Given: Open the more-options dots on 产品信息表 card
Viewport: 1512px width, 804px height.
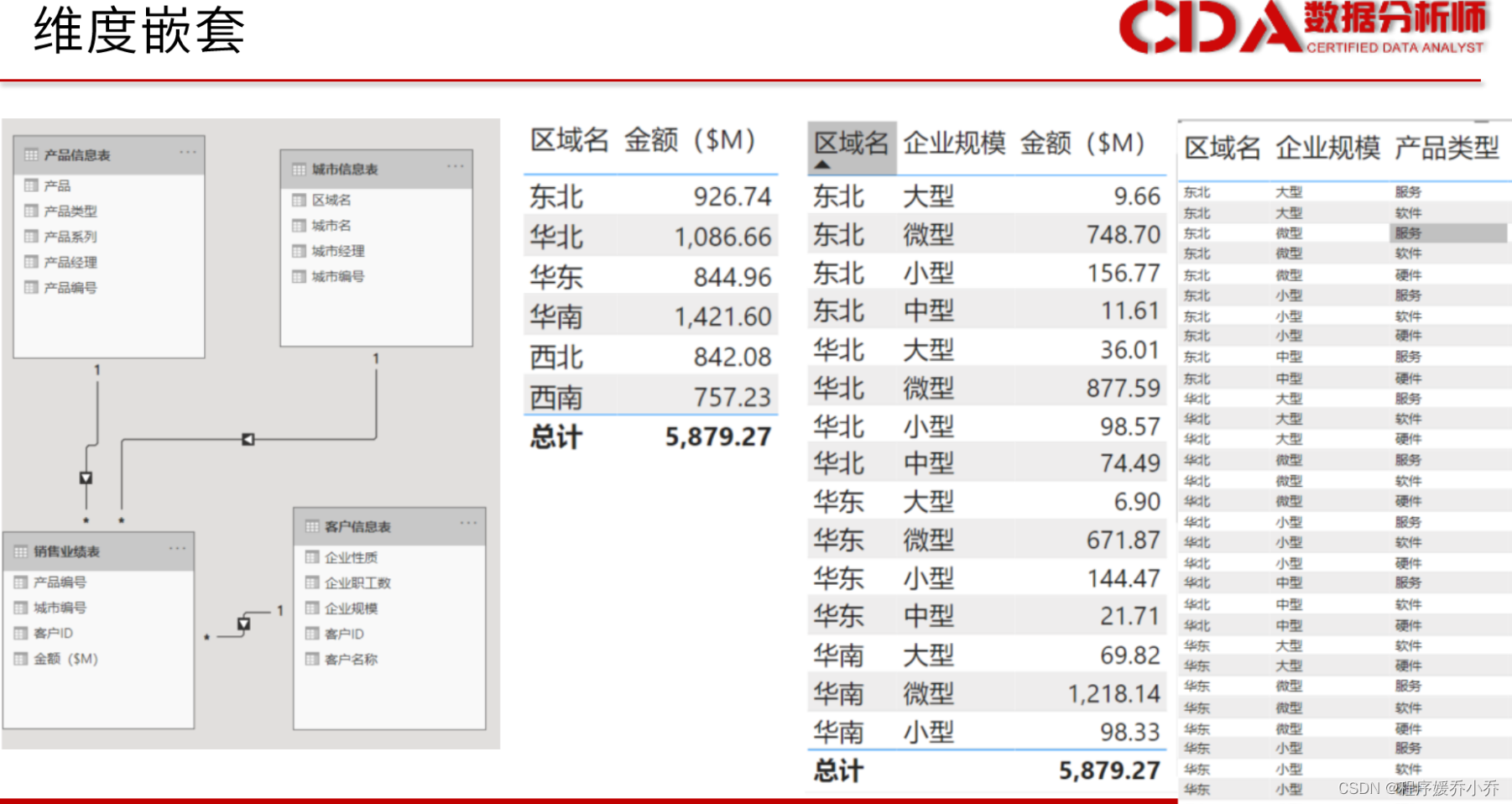Looking at the screenshot, I should (x=187, y=153).
